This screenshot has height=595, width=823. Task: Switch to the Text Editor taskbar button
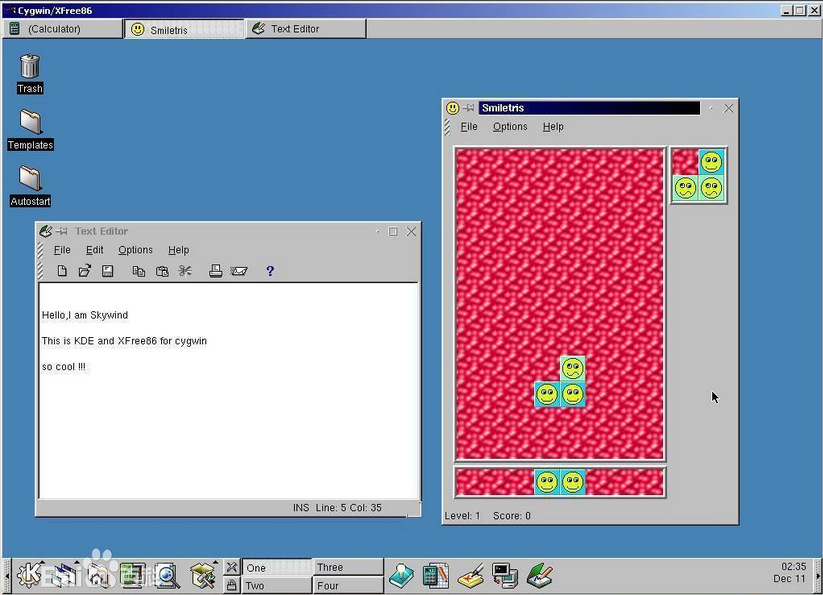tap(306, 29)
